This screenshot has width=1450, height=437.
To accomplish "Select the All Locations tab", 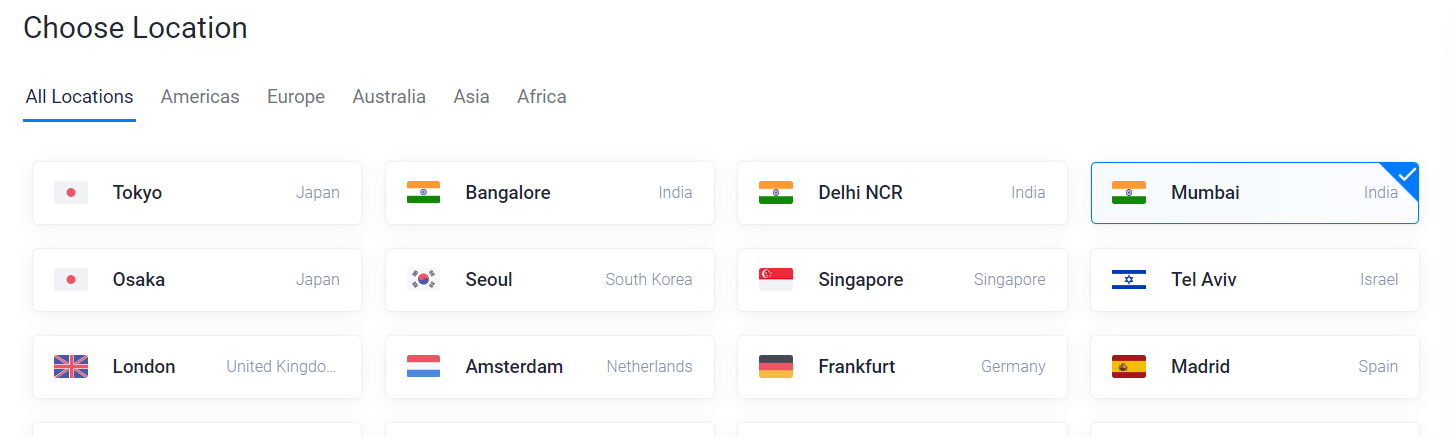I will tap(79, 97).
